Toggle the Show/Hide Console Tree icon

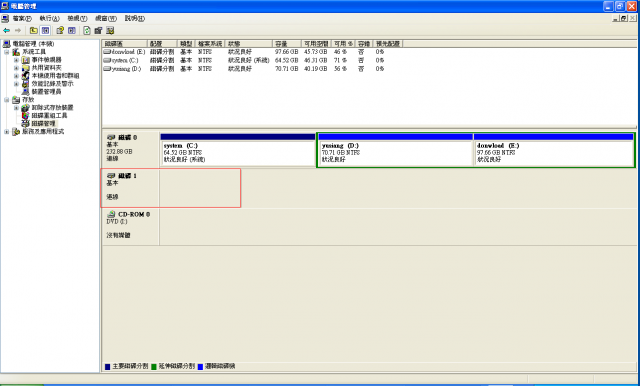coord(45,31)
